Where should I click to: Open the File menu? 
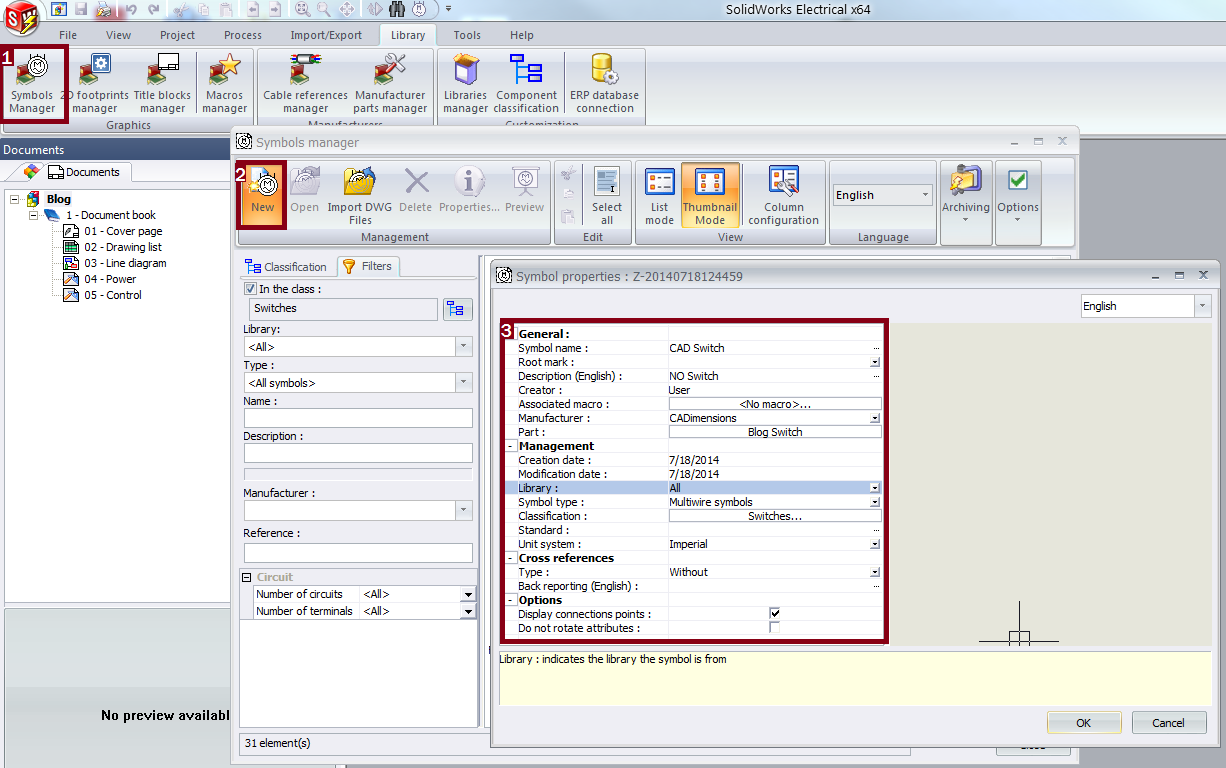tap(68, 35)
